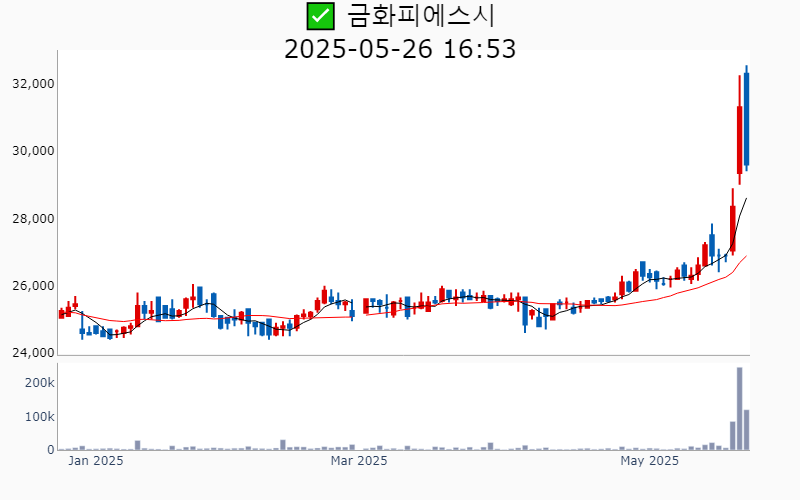Screen dimensions: 800x500
Task: Click the 24,000 price axis label
Action: tap(33, 353)
